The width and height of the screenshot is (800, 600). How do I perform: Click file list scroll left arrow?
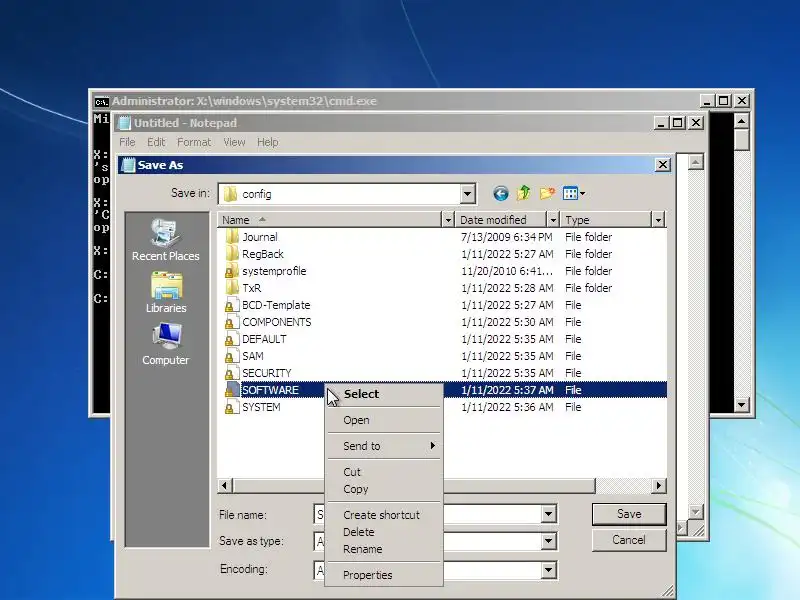[x=225, y=486]
